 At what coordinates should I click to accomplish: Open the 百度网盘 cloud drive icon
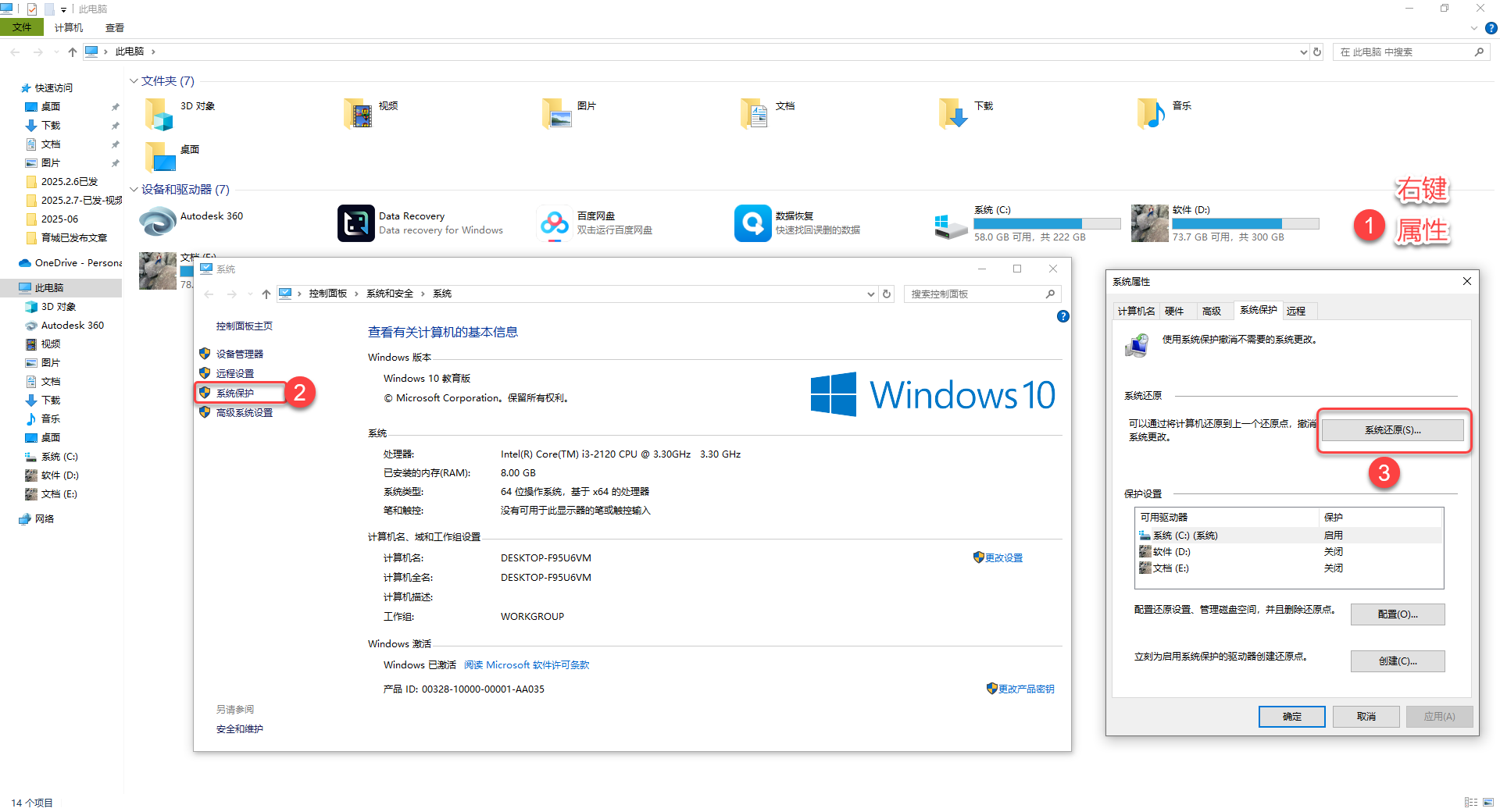tap(555, 223)
